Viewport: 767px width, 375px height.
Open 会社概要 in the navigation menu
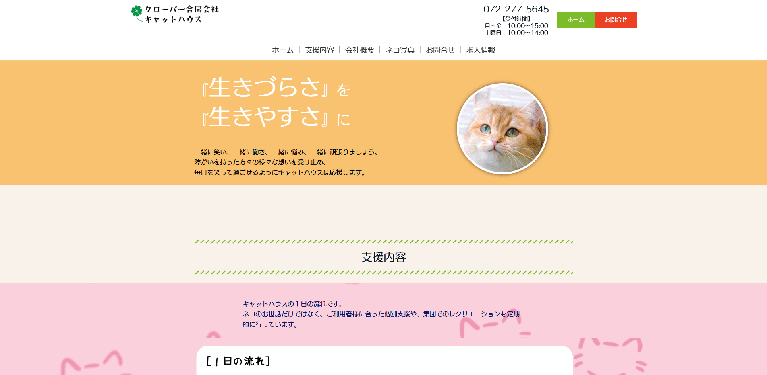click(360, 50)
